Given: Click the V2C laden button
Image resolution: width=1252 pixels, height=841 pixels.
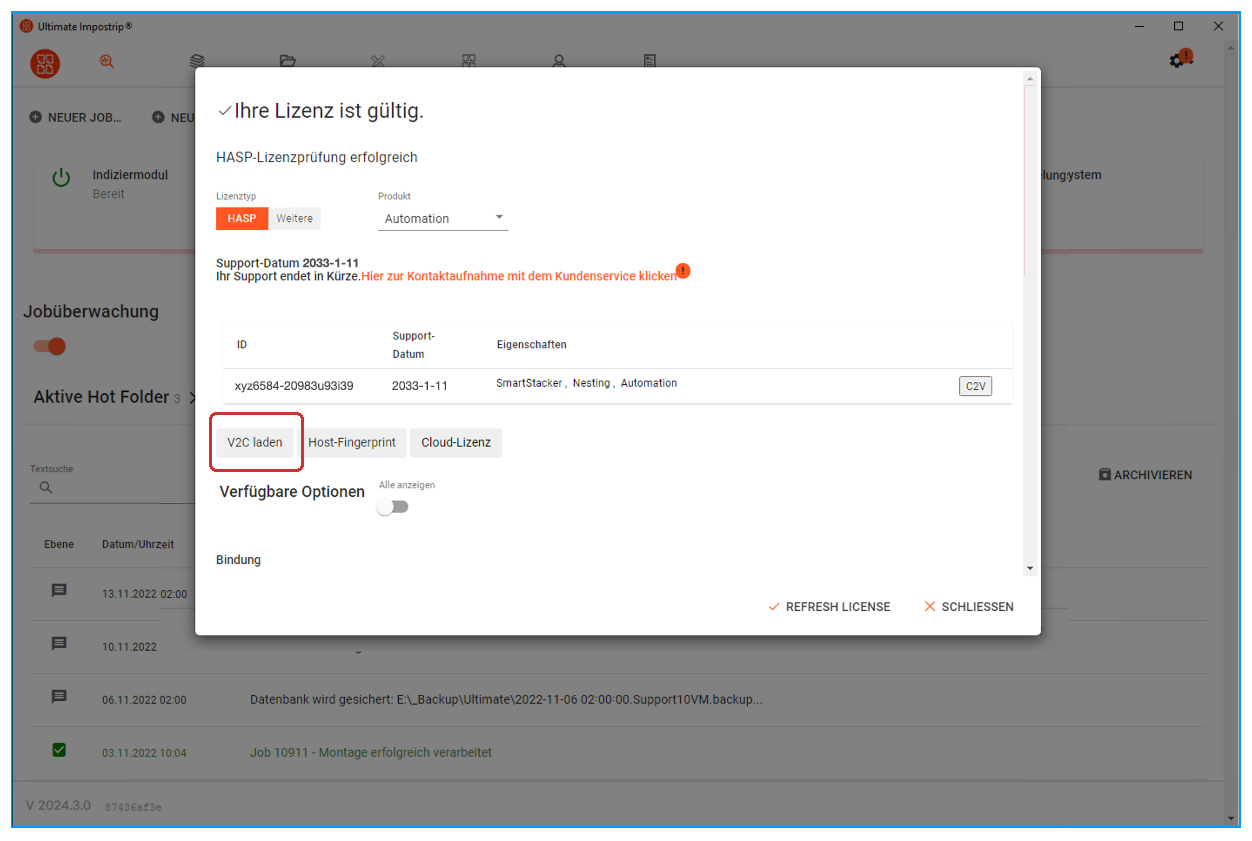Looking at the screenshot, I should (255, 442).
